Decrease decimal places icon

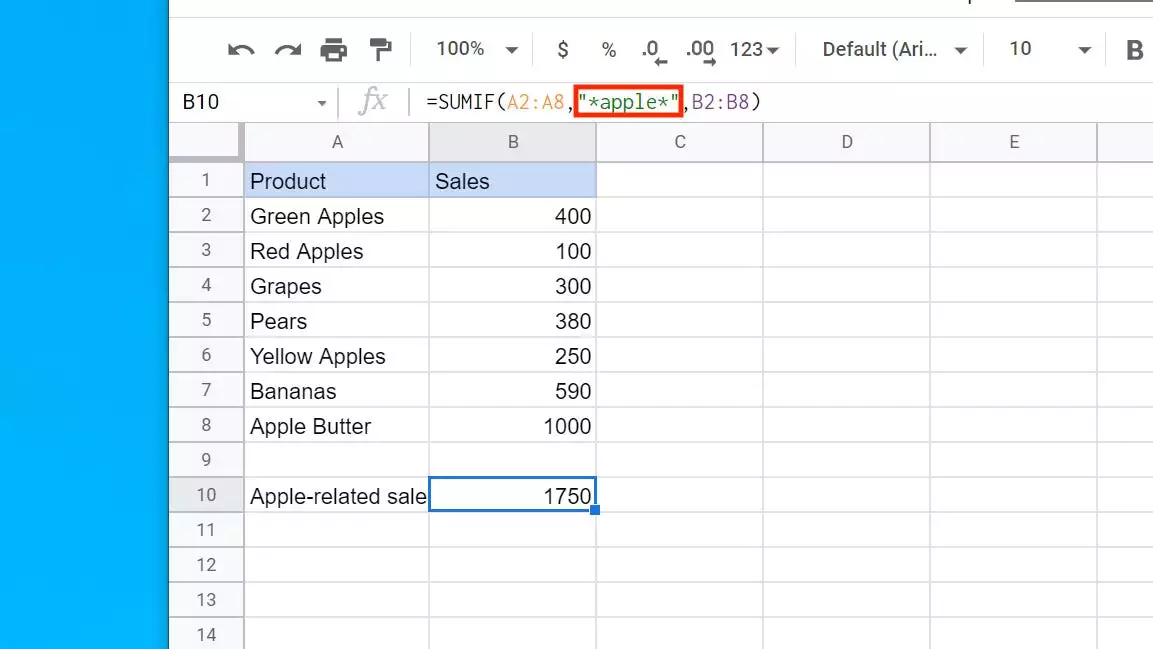(652, 50)
